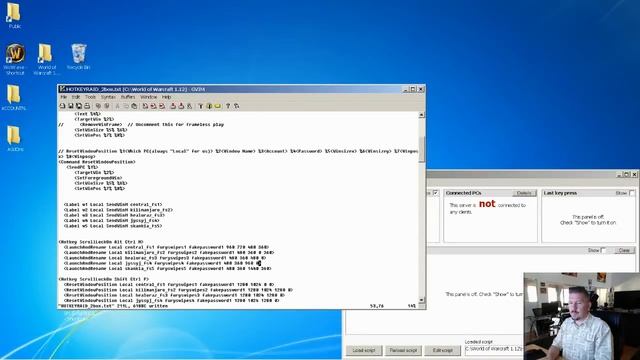Click the GVIM vertical scrollbar thumb

pyautogui.click(x=422, y=149)
